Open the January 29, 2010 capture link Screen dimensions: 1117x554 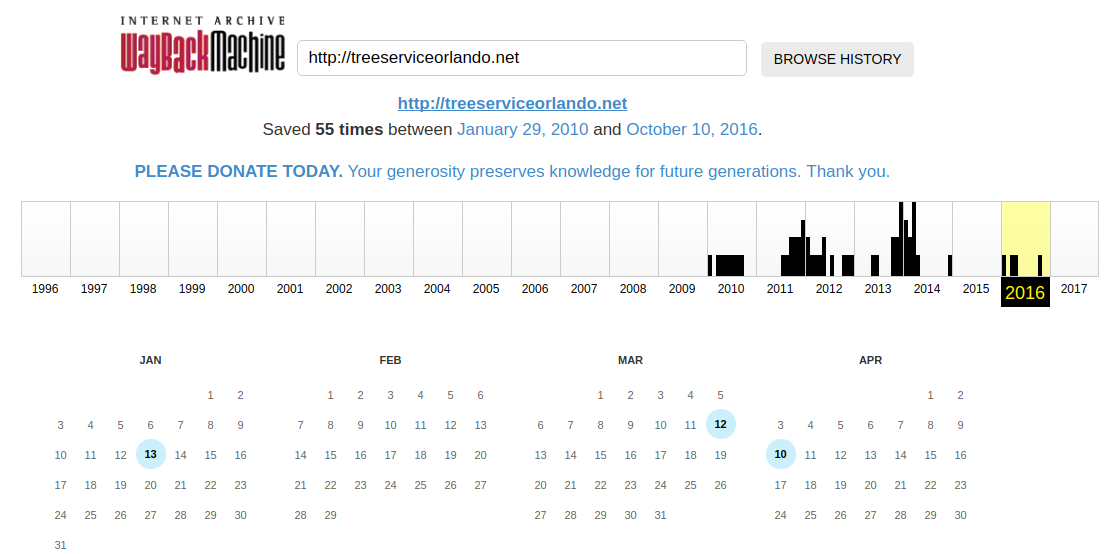point(522,130)
